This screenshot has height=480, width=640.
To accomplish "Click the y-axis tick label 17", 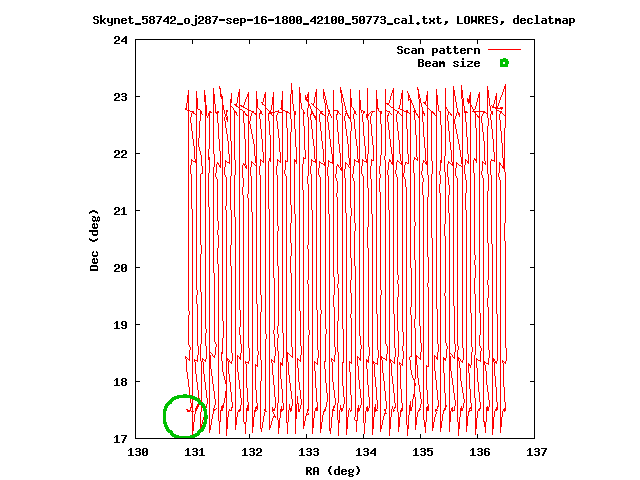I will (x=120, y=439).
